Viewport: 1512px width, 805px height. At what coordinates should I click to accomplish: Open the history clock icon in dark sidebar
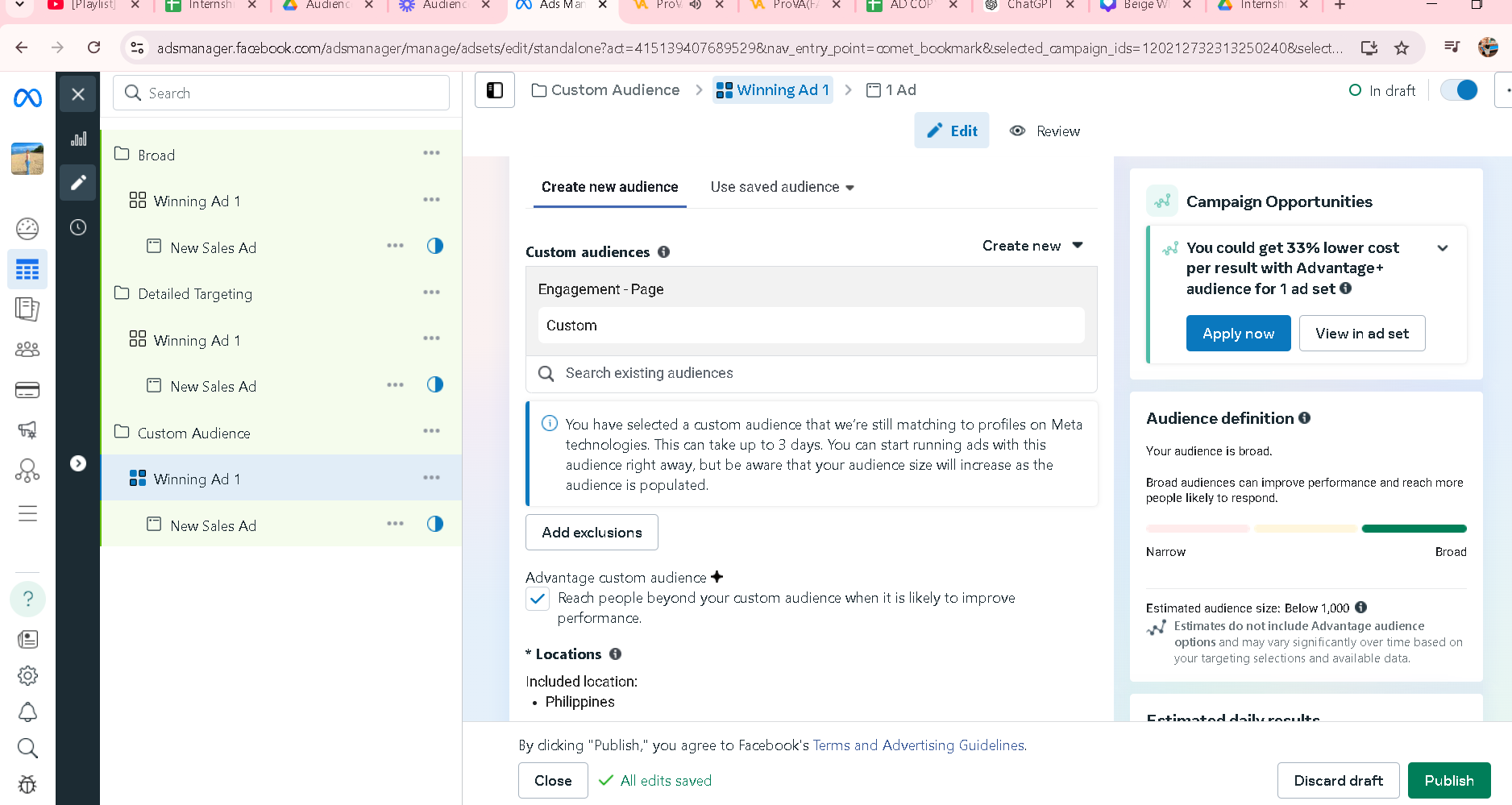(x=78, y=227)
